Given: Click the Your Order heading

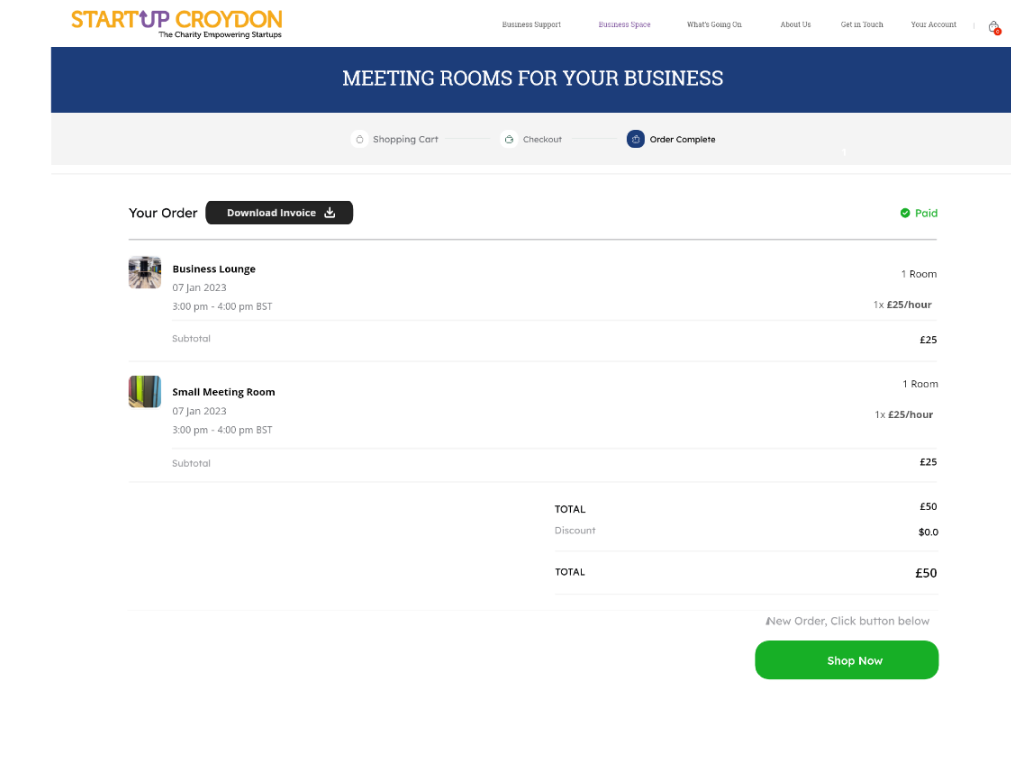Looking at the screenshot, I should click(x=163, y=213).
